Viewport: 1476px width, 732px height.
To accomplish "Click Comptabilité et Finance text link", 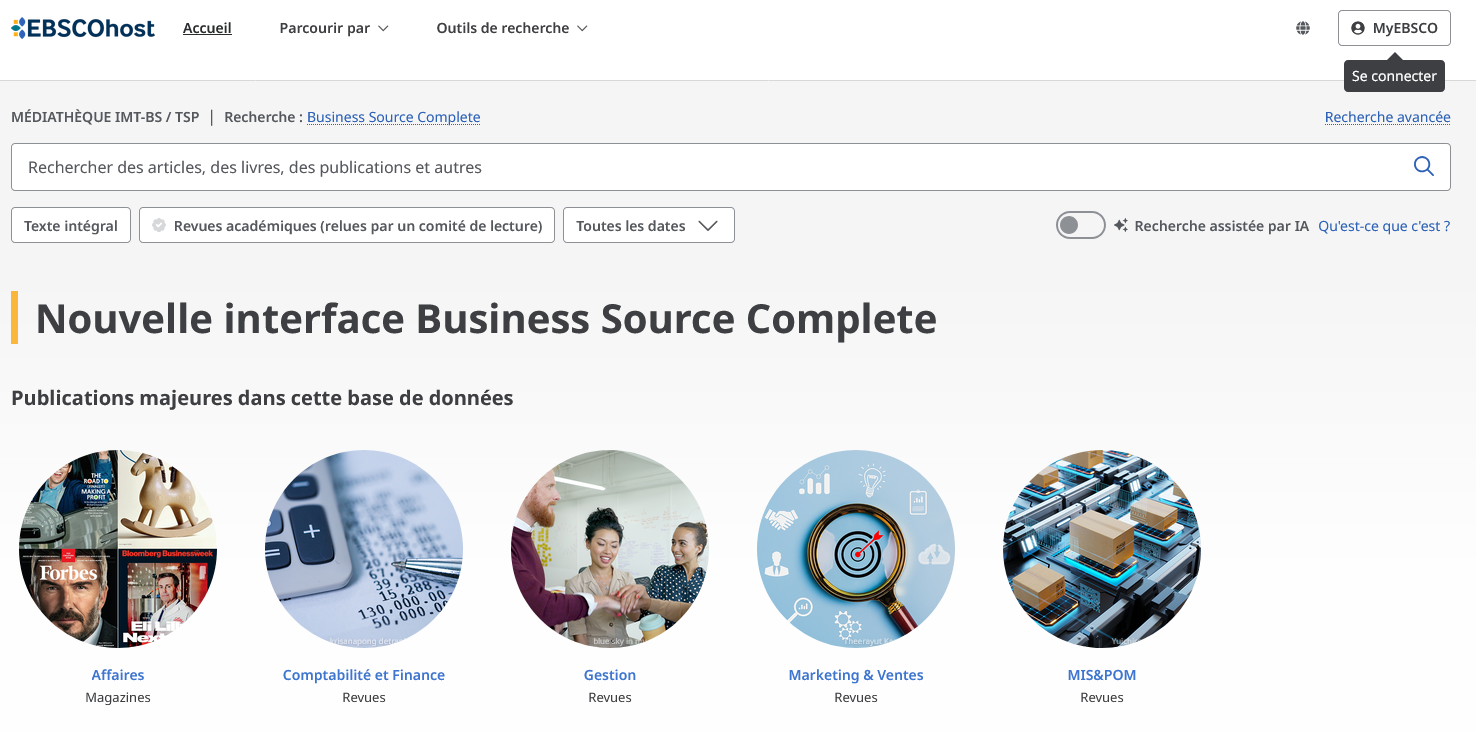I will click(x=364, y=675).
